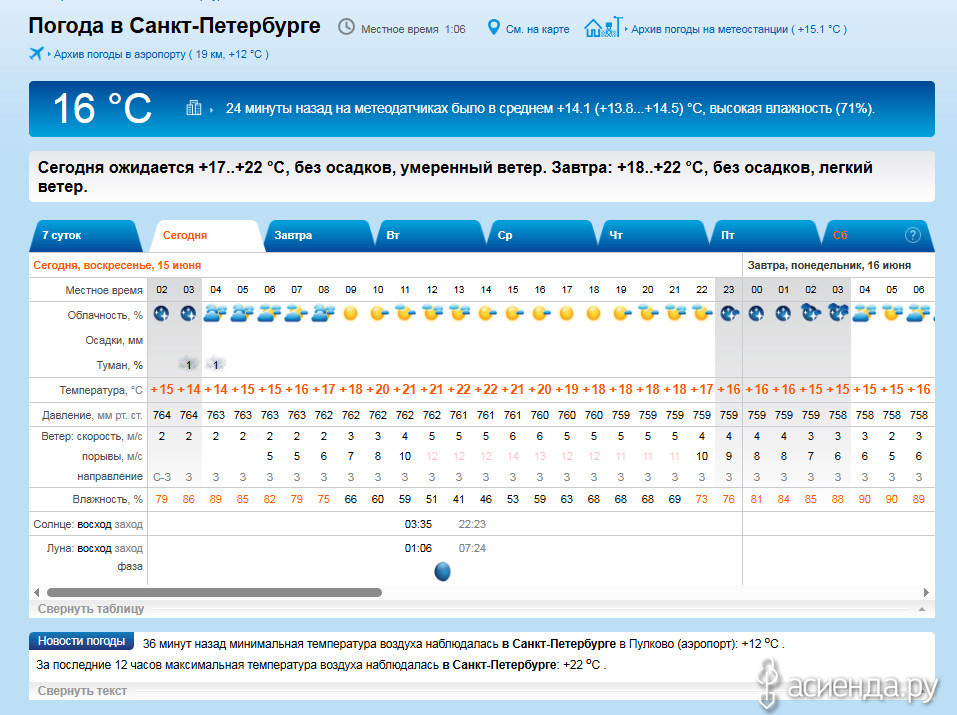Click the help question mark icon
This screenshot has width=957, height=715.
click(912, 235)
